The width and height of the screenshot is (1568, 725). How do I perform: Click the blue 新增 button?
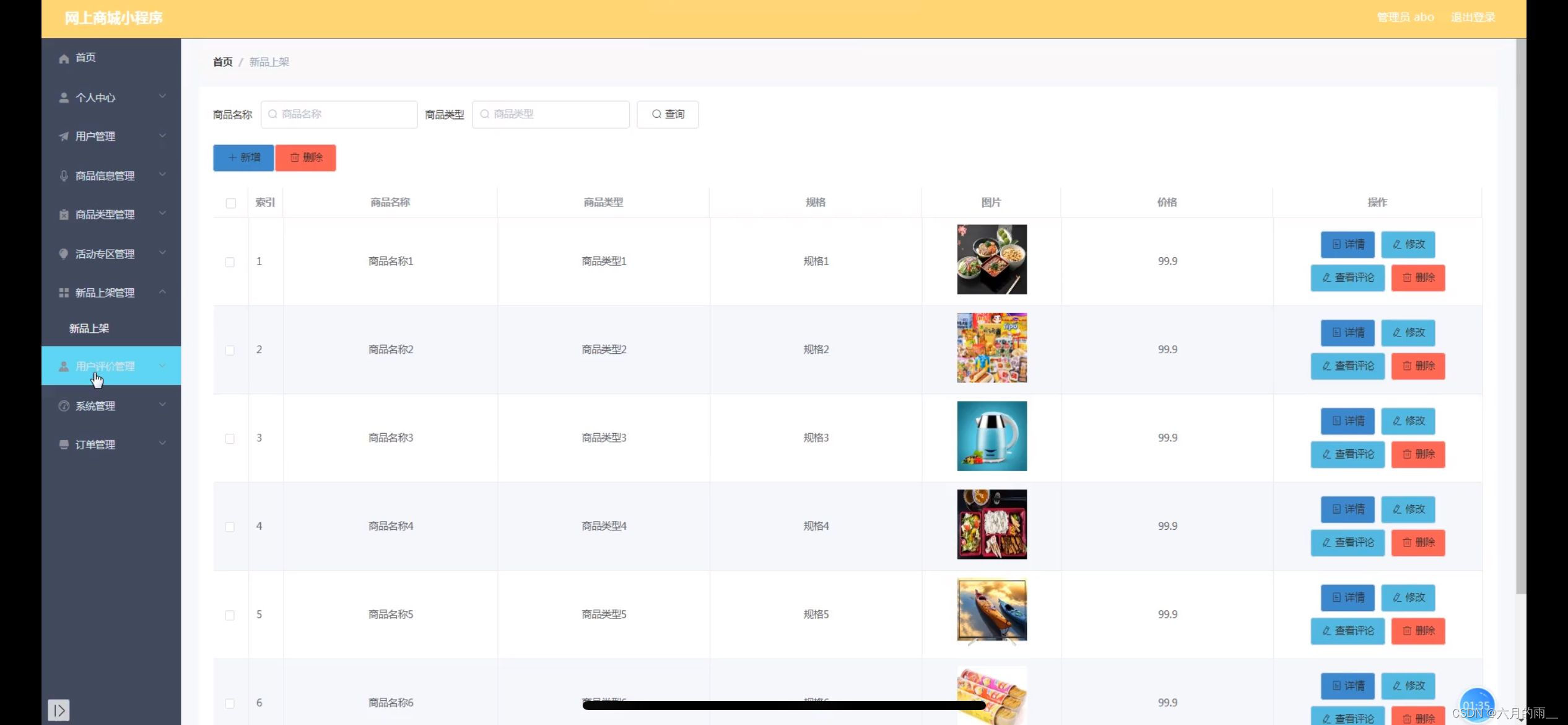[x=243, y=158]
